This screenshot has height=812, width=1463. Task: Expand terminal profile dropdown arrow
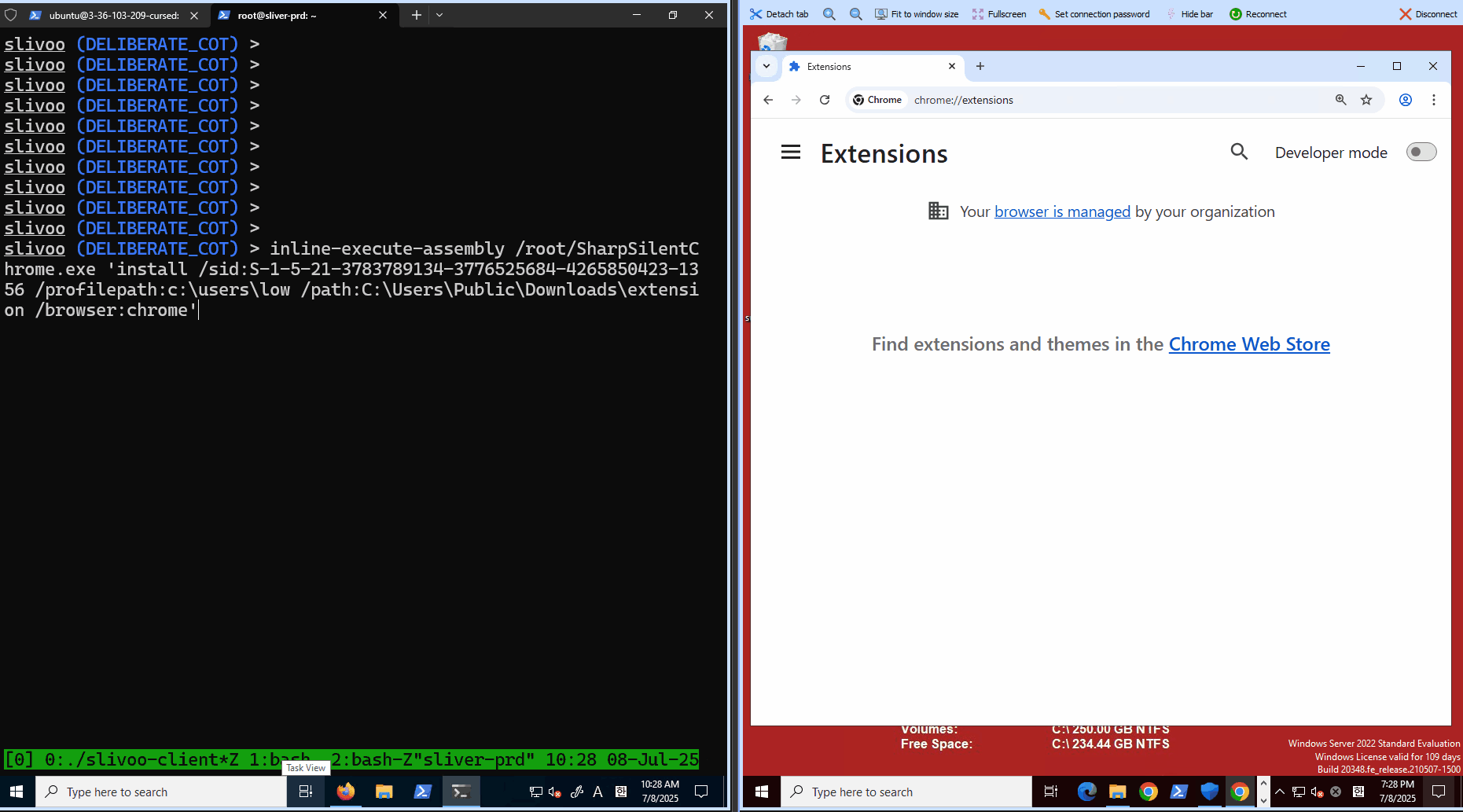[x=439, y=15]
